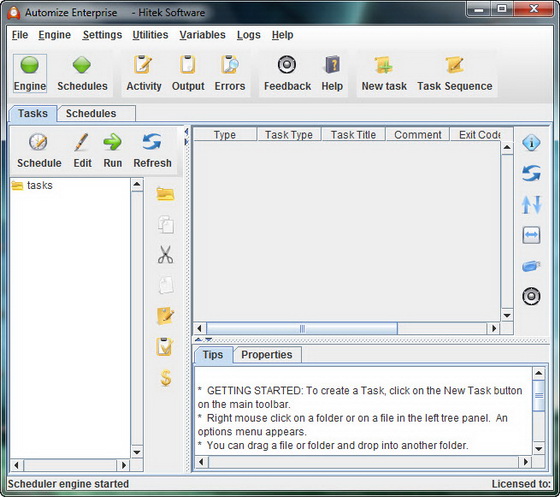560x497 pixels.
Task: Refresh the tasks tree panel
Action: click(152, 142)
